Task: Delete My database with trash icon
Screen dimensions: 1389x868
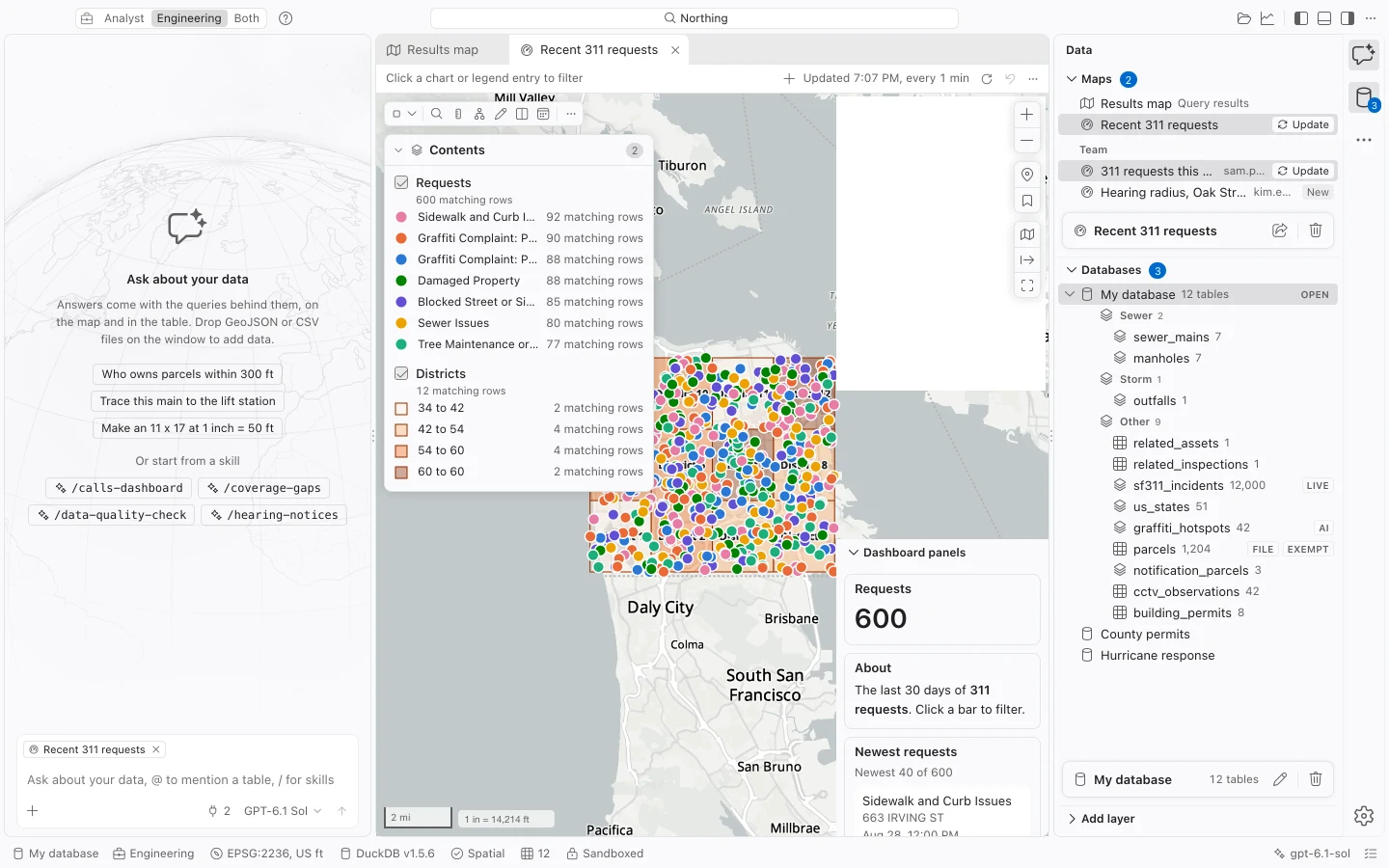Action: click(x=1316, y=779)
